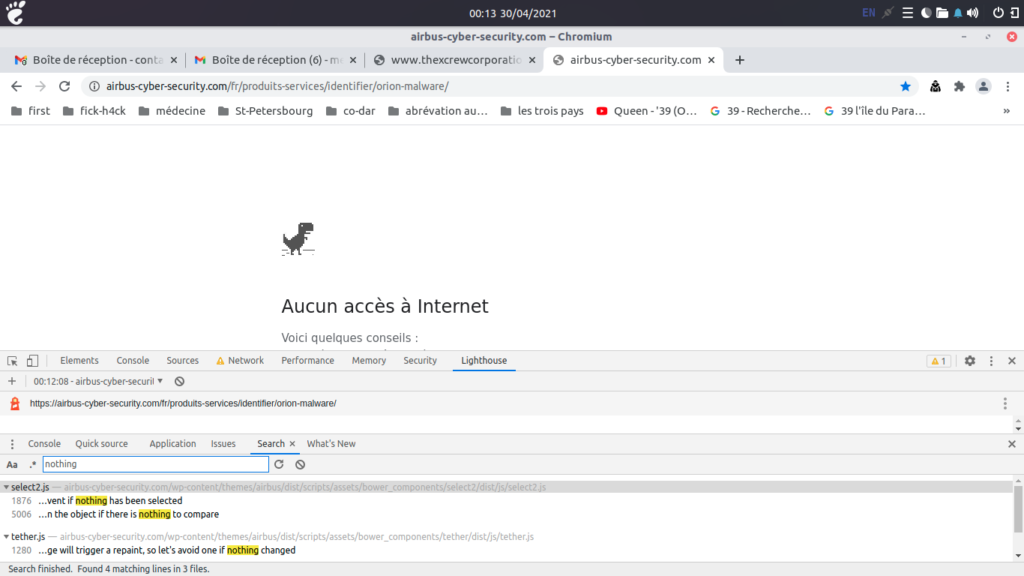View site information icon in address bar
Screen dimensions: 1024x576
pyautogui.click(x=94, y=86)
